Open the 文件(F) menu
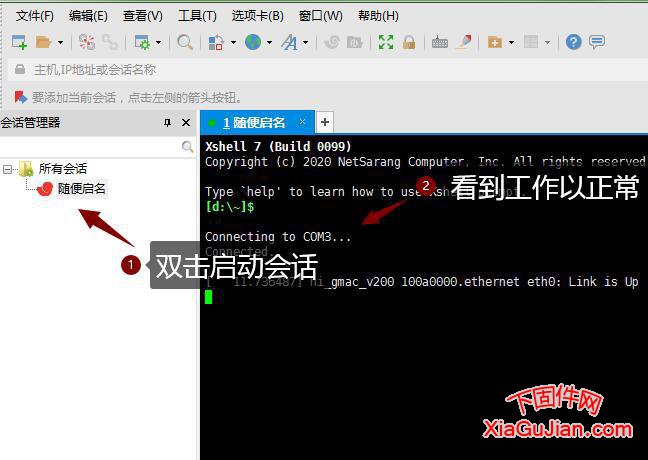 35,16
